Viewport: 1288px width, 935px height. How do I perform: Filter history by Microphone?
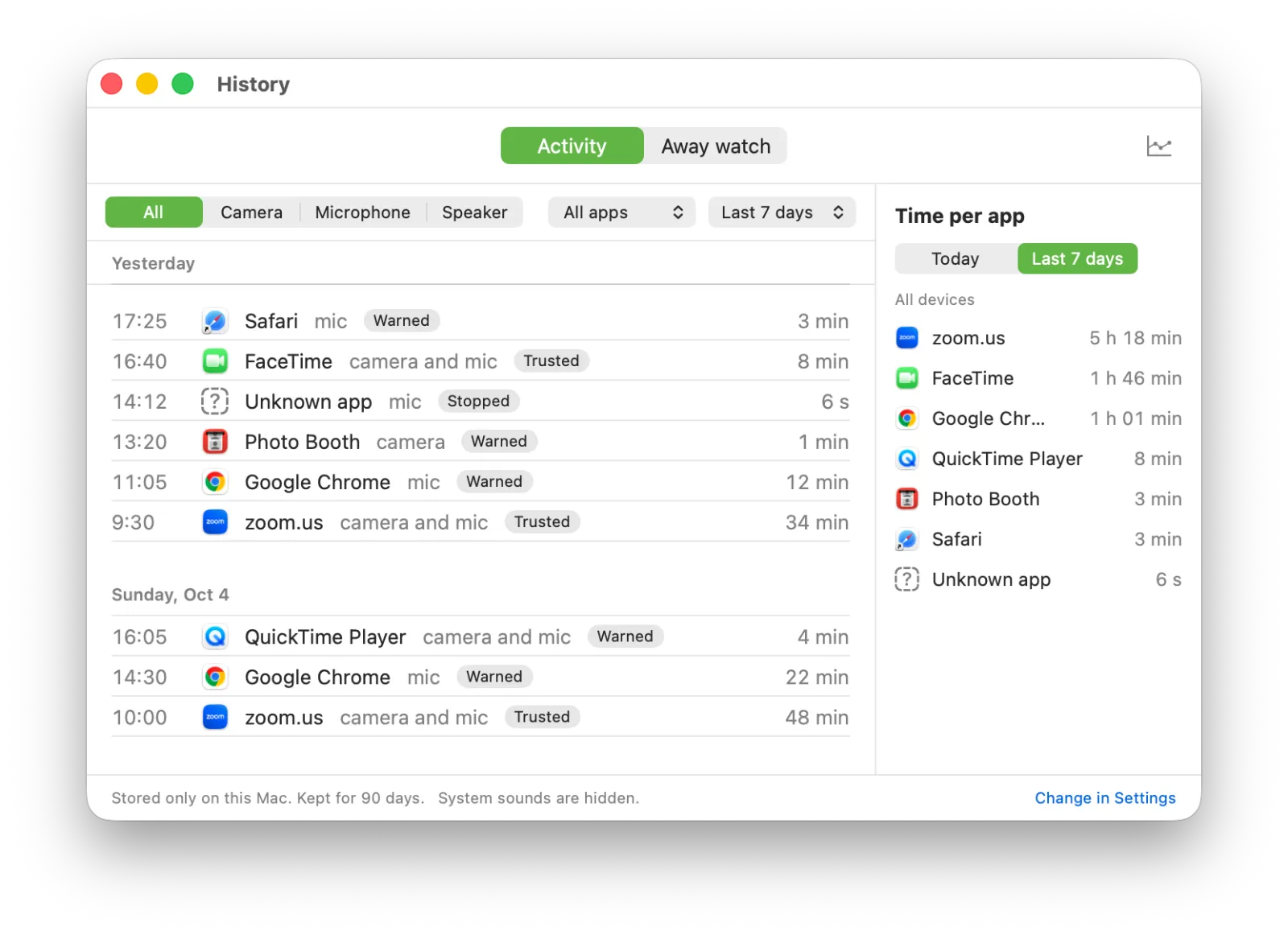coord(362,212)
